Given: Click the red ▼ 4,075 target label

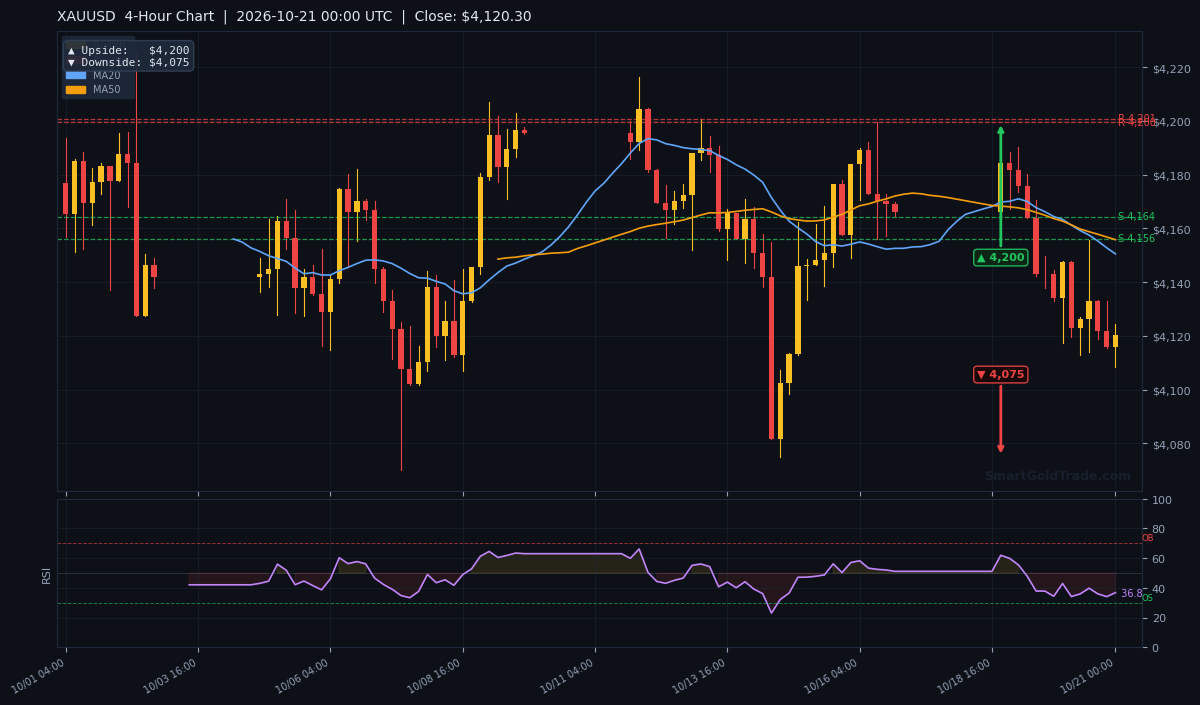Looking at the screenshot, I should point(1000,374).
